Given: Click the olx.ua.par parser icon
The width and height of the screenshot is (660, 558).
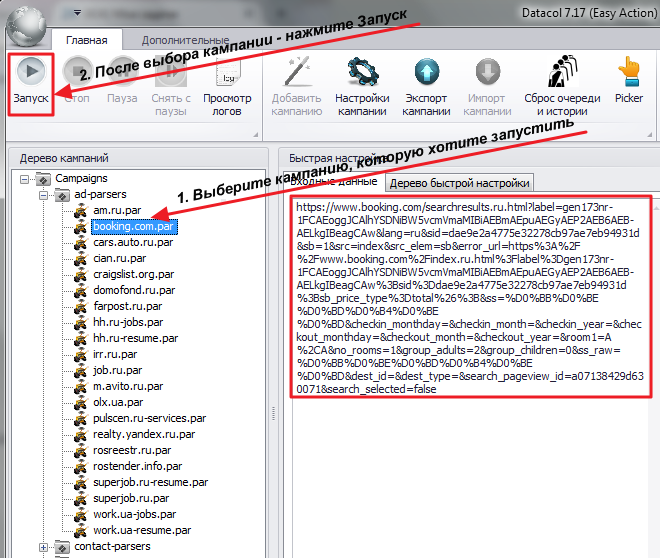Looking at the screenshot, I should point(80,403).
